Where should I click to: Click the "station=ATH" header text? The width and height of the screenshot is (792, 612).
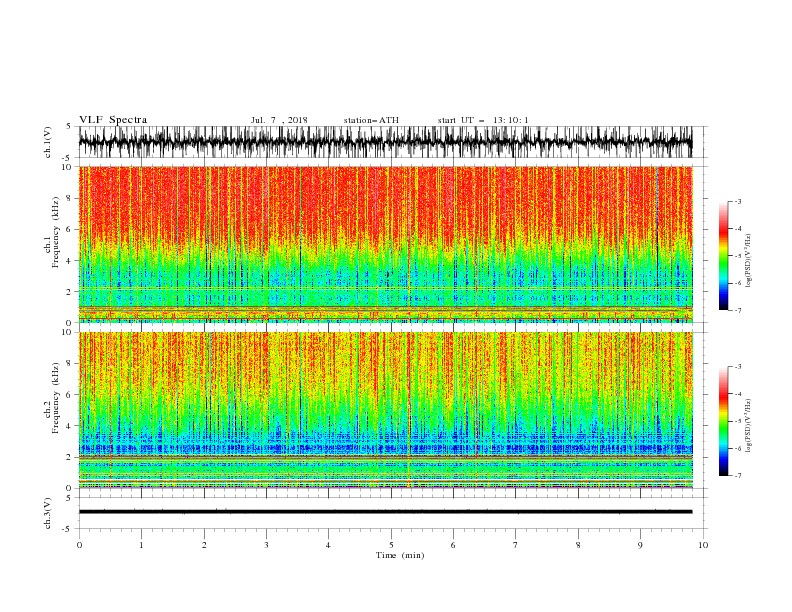(x=371, y=120)
